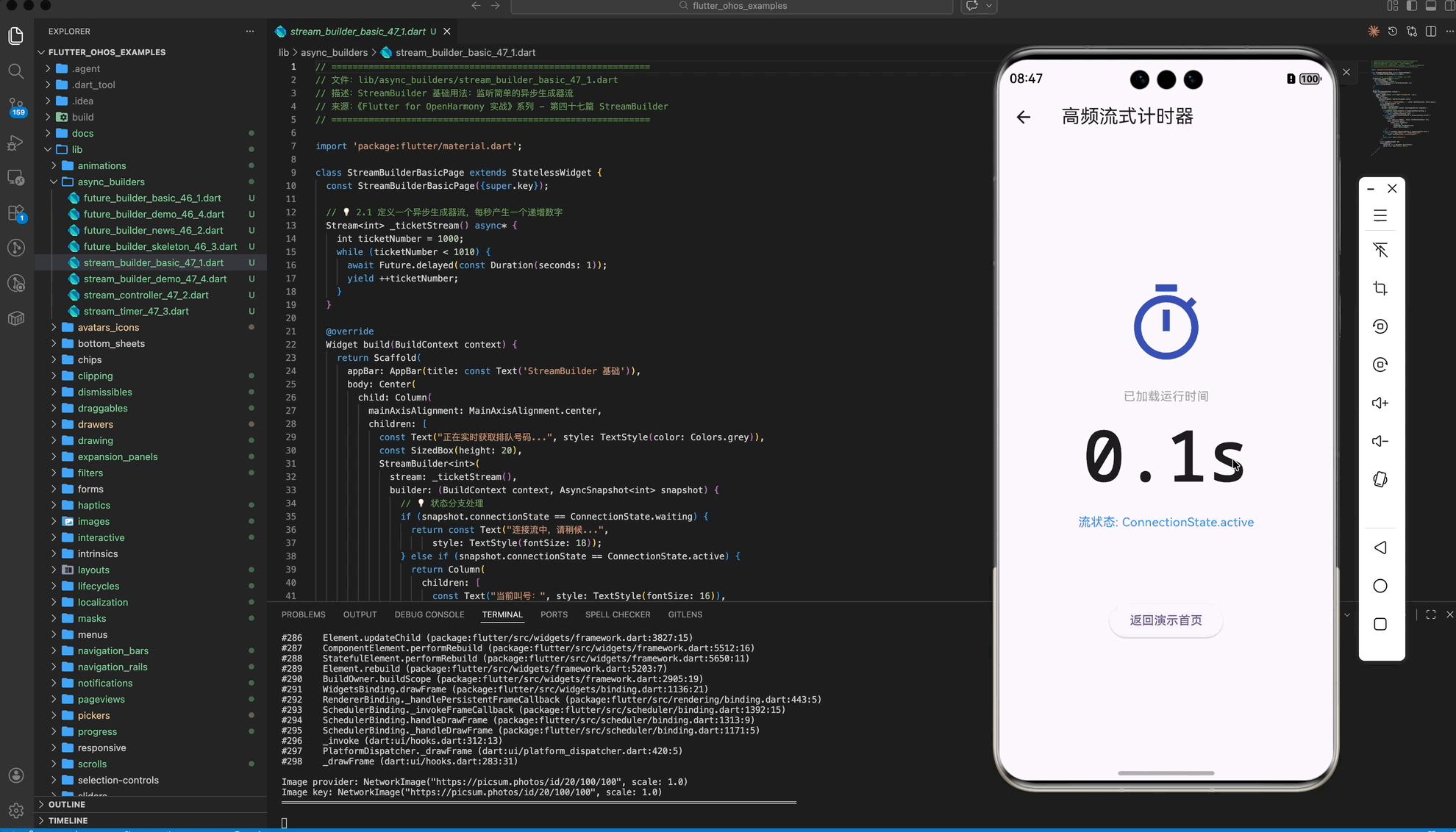Viewport: 1456px width, 832px height.
Task: Open the Remote Explorer view
Action: 15,178
